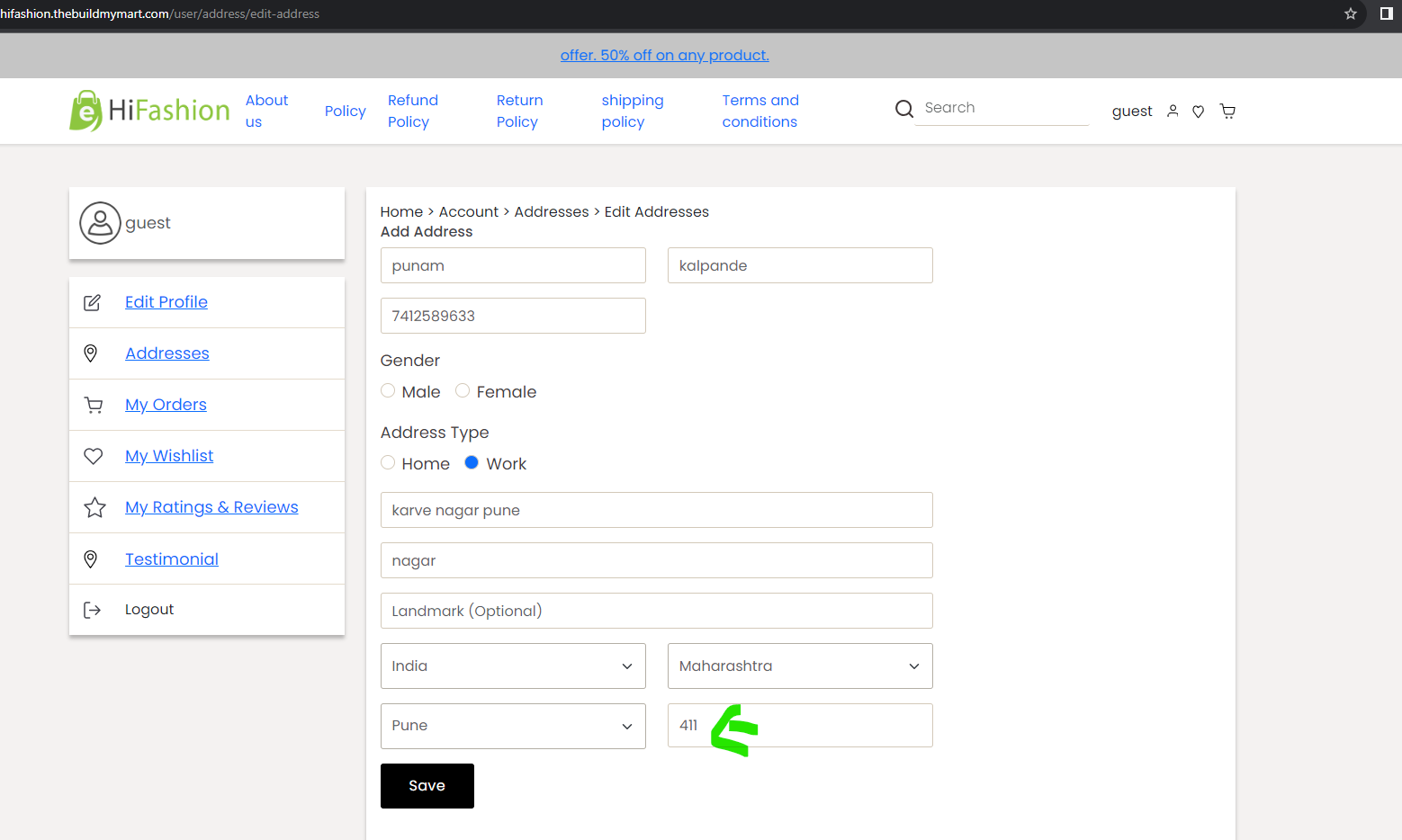
Task: Open Policy menu item
Action: coord(346,112)
